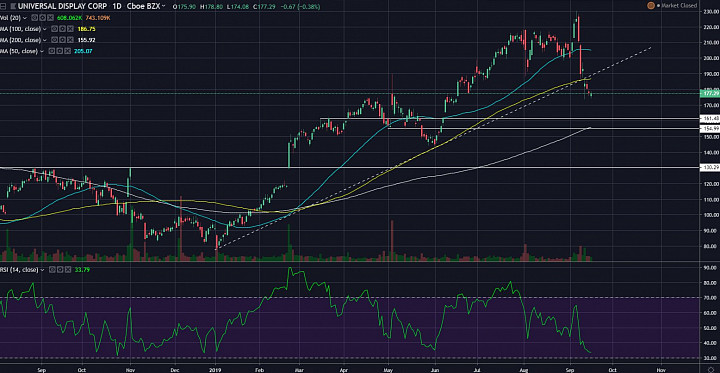The image size is (720, 373).
Task: Open settings for Vol (20) indicator
Action: pos(42,18)
